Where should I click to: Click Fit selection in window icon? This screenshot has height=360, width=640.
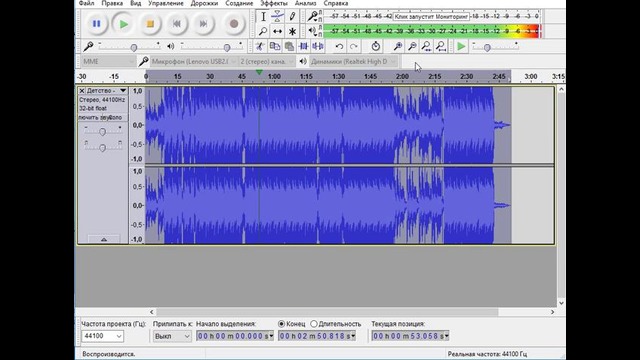pos(427,46)
